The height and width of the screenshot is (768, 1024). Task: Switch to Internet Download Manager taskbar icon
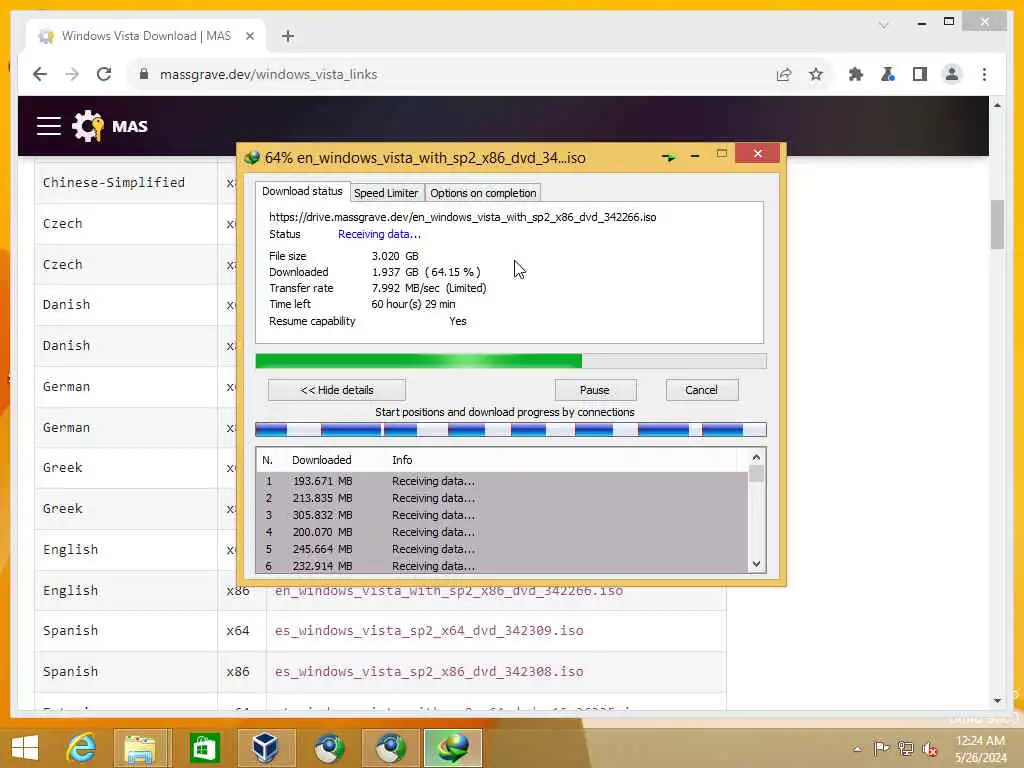pos(453,748)
